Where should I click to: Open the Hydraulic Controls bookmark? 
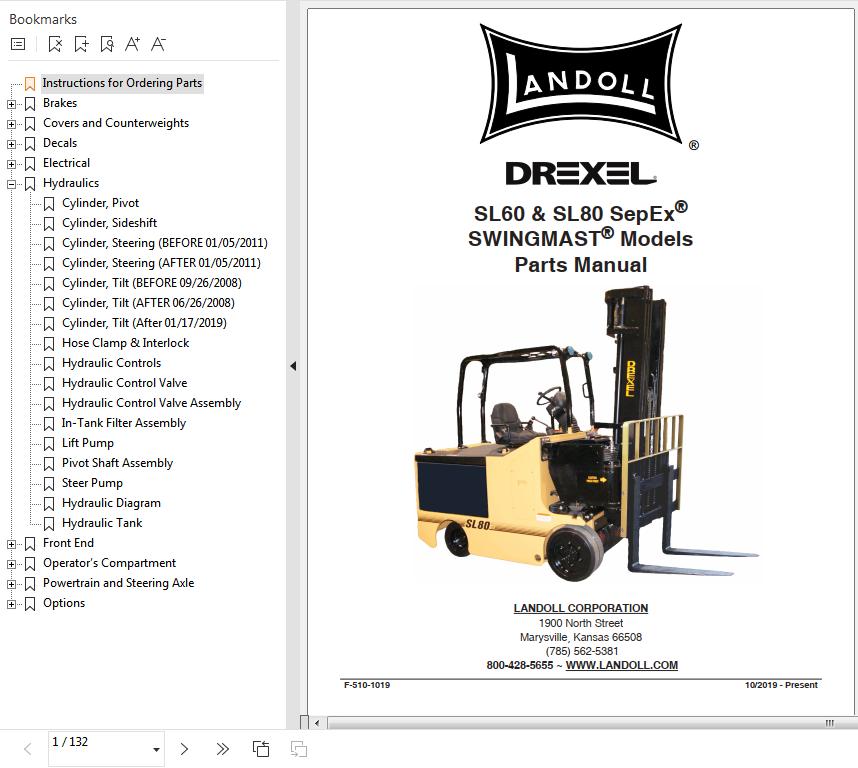pos(112,363)
